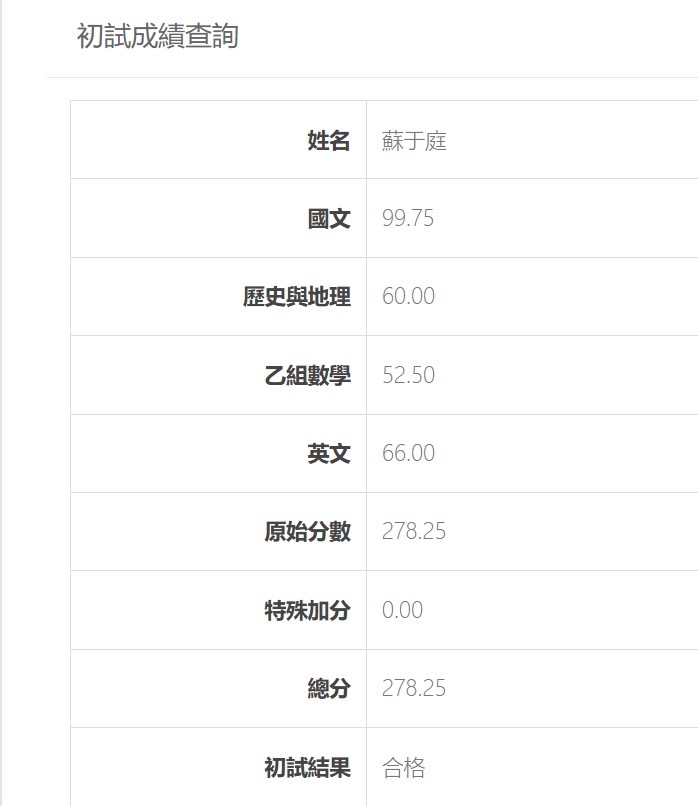This screenshot has height=806, width=698.
Task: Click the 姓名 row label
Action: click(329, 141)
